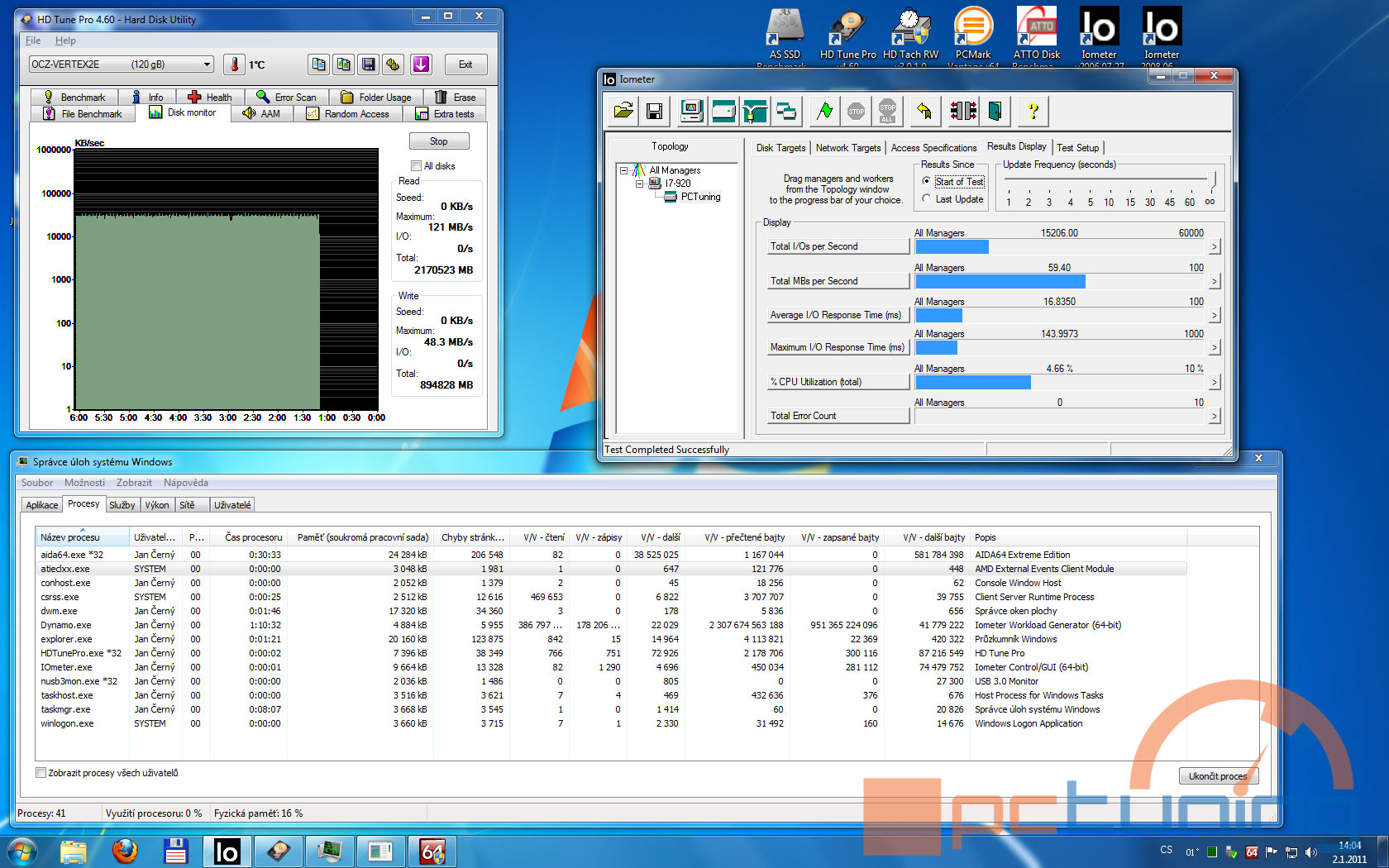This screenshot has height=868, width=1389.
Task: Sort by Název procesu column header
Action: (x=83, y=537)
